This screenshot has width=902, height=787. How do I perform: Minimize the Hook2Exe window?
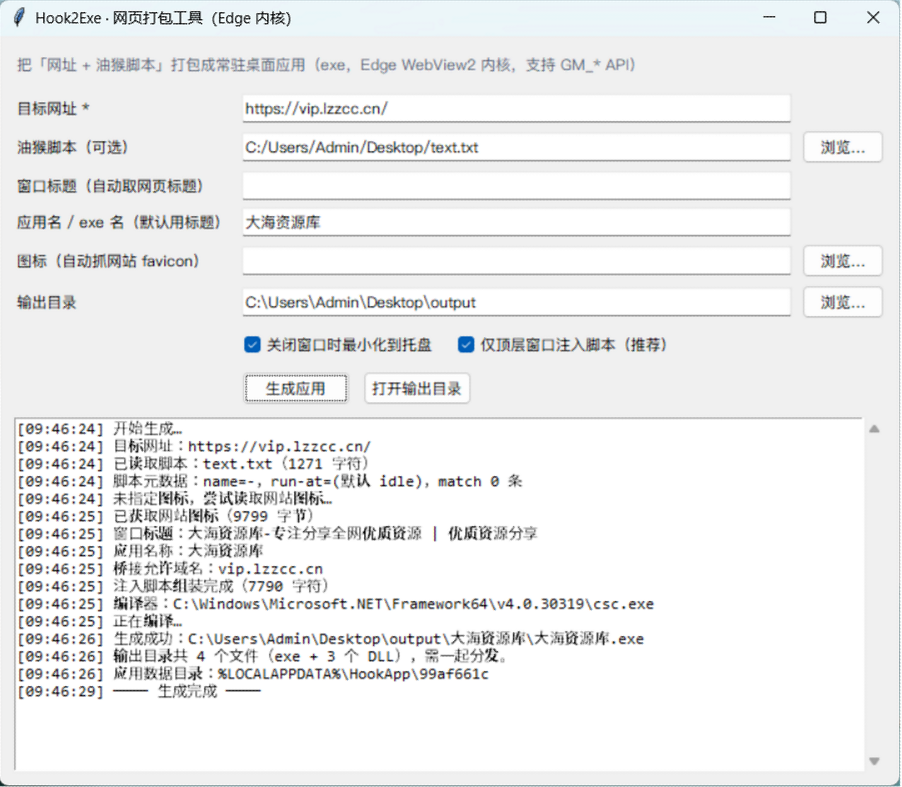pos(769,18)
